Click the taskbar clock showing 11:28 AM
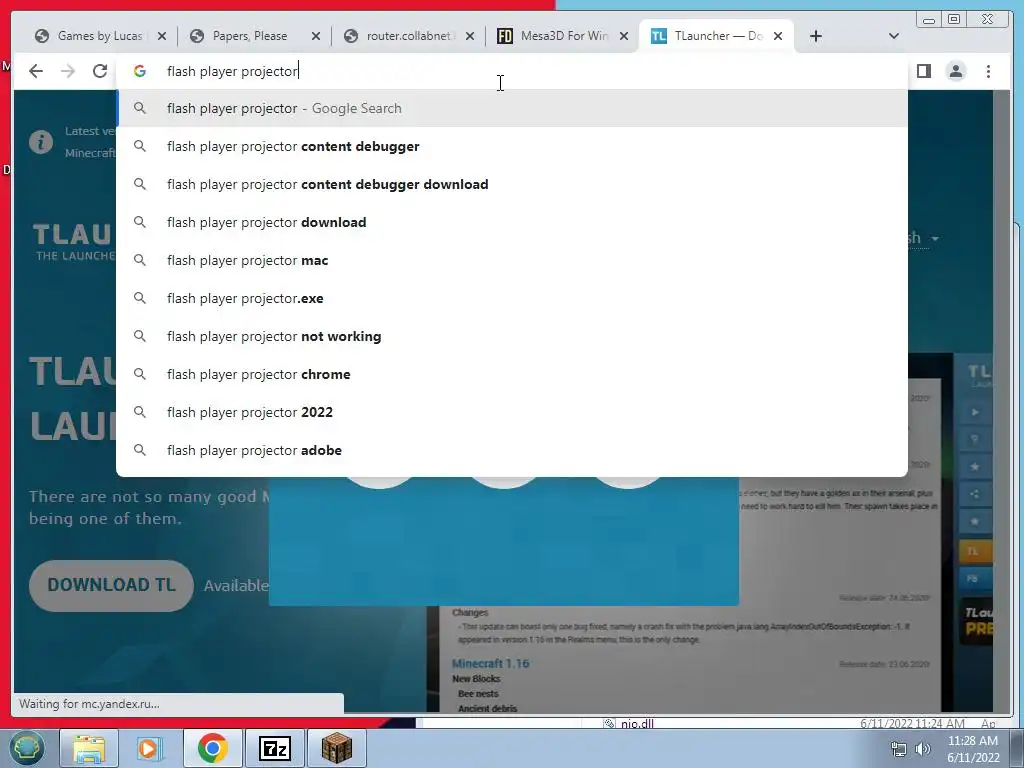This screenshot has height=768, width=1024. tap(973, 749)
